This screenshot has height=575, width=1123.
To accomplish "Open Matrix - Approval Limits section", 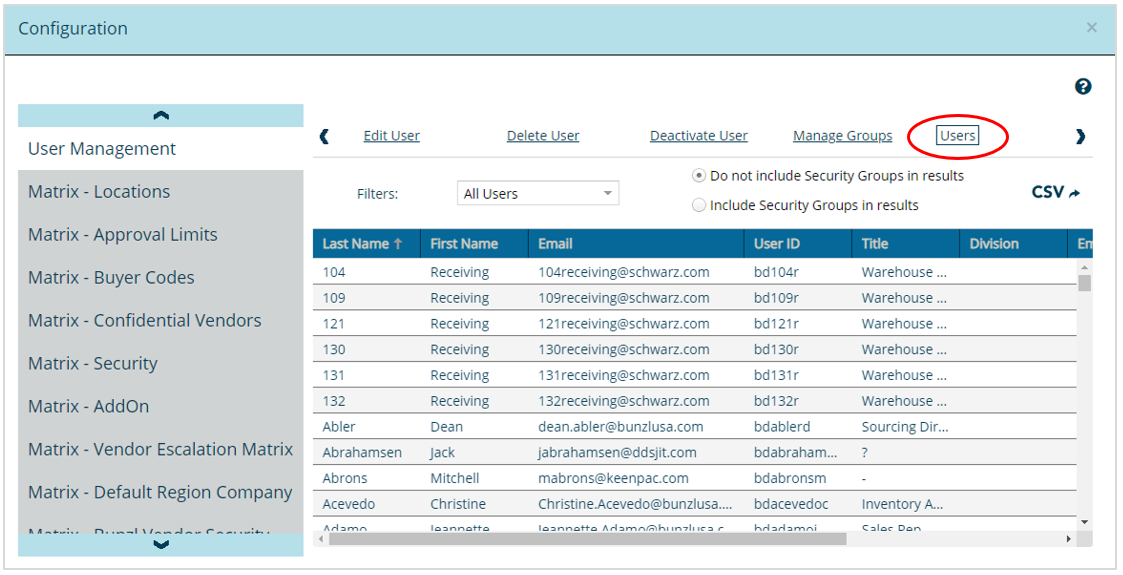I will click(x=160, y=235).
